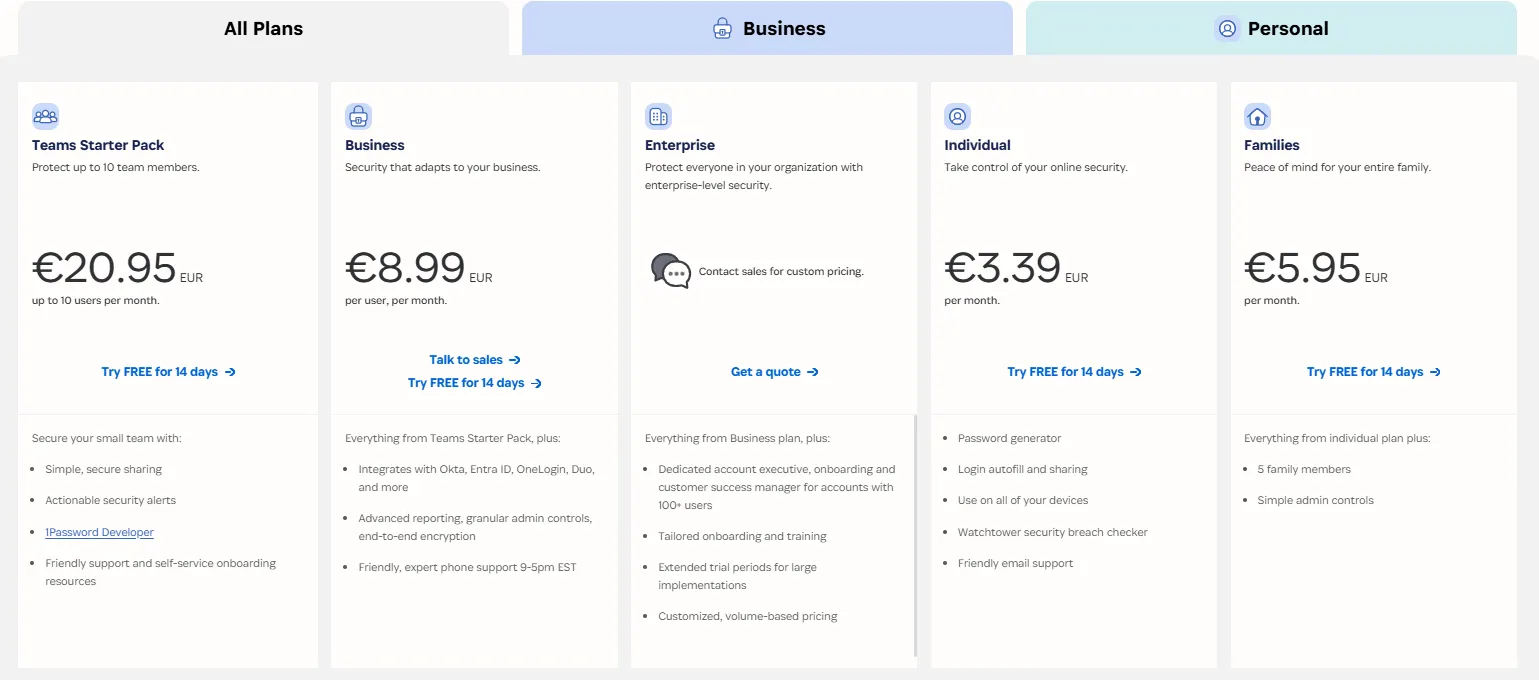Click the Enterprise feature list scrollbar

pos(914,535)
